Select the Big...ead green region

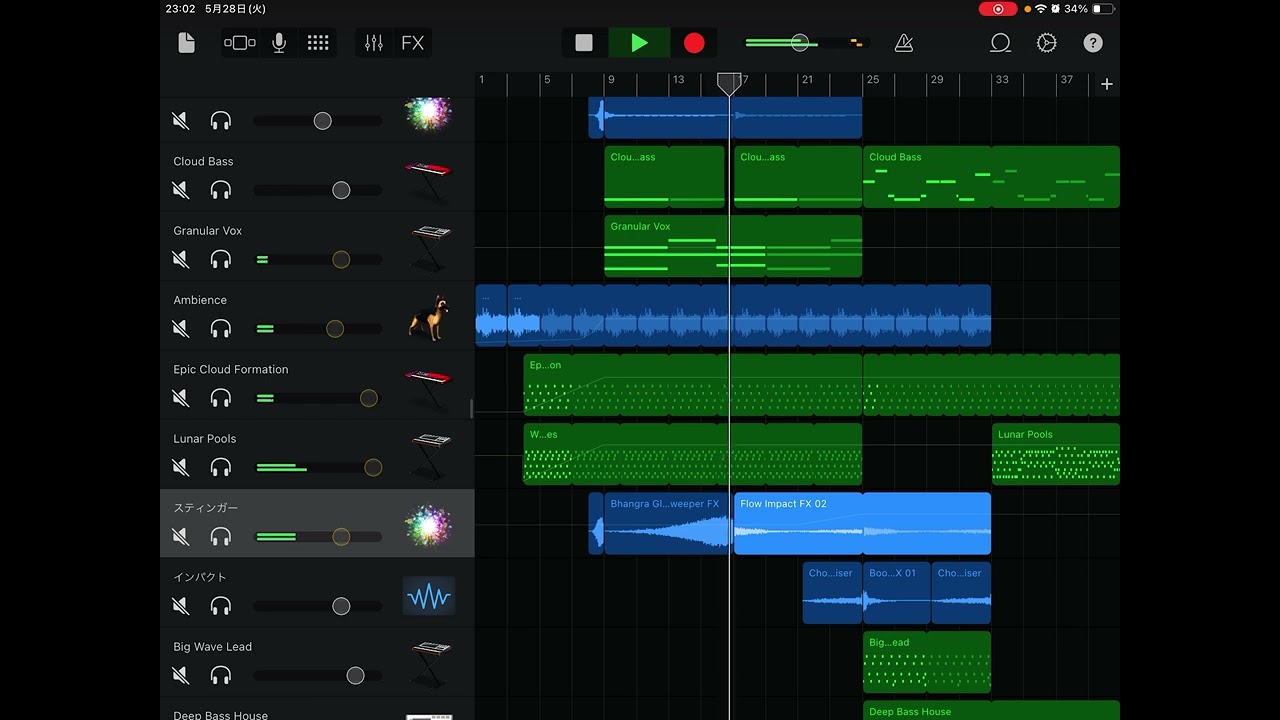pos(927,662)
